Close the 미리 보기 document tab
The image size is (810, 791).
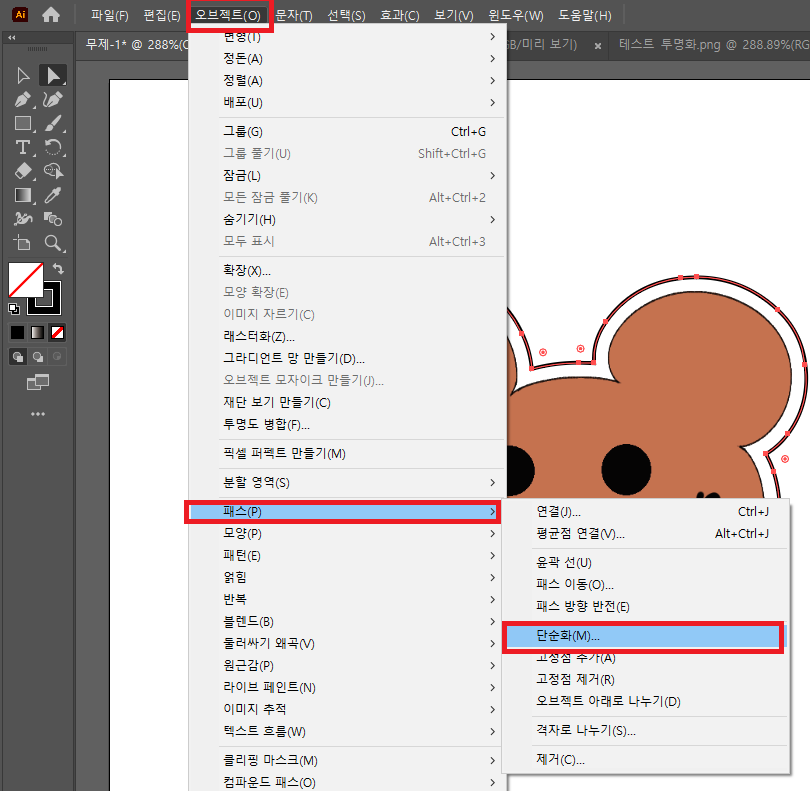pos(598,46)
